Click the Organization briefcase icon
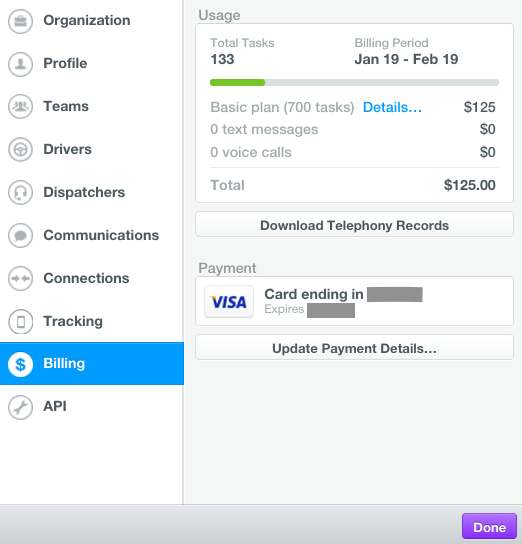This screenshot has width=522, height=544. pos(20,21)
